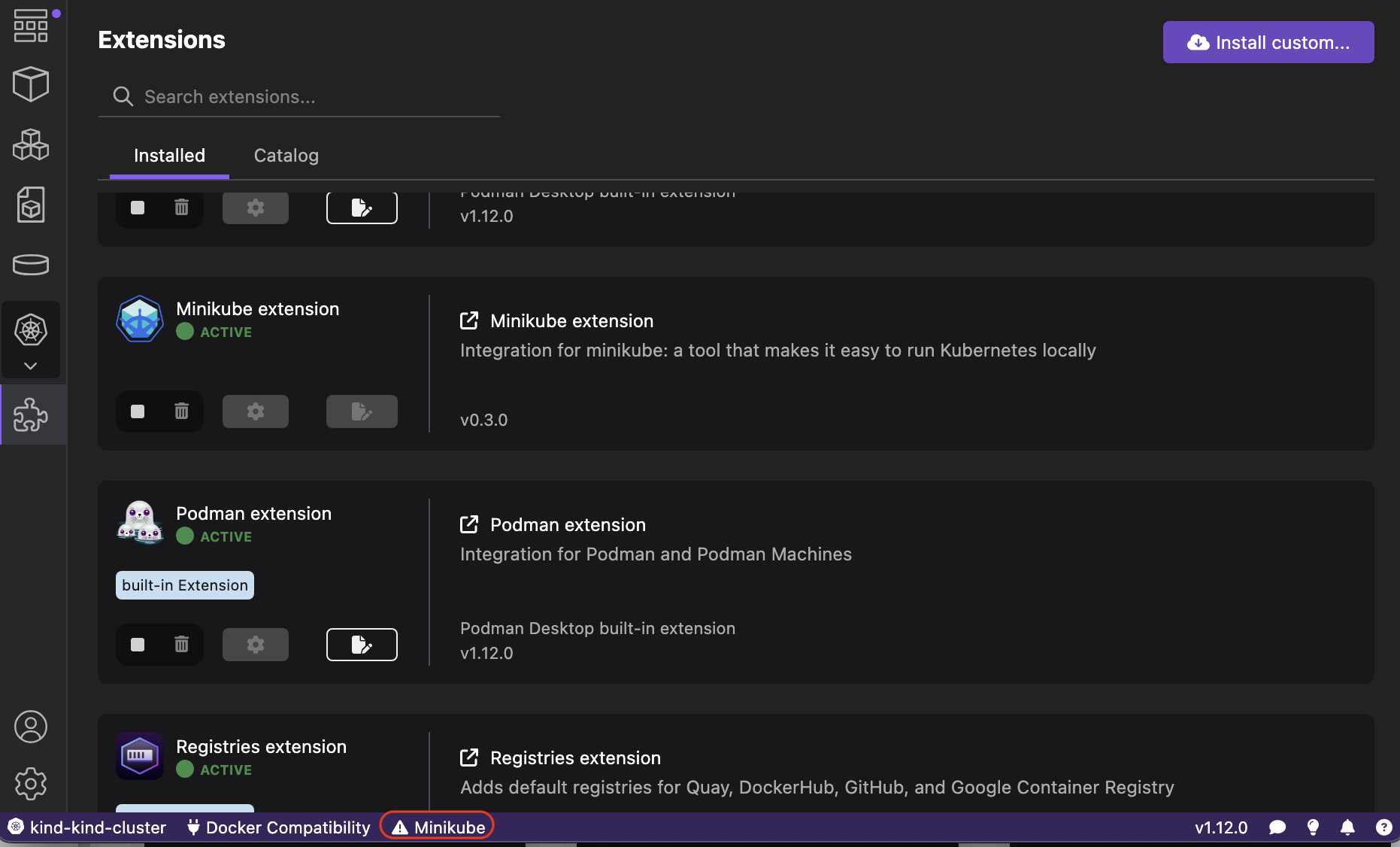Image resolution: width=1400 pixels, height=847 pixels.
Task: Click the Minikube extension ACTIVE status
Action: tap(214, 332)
